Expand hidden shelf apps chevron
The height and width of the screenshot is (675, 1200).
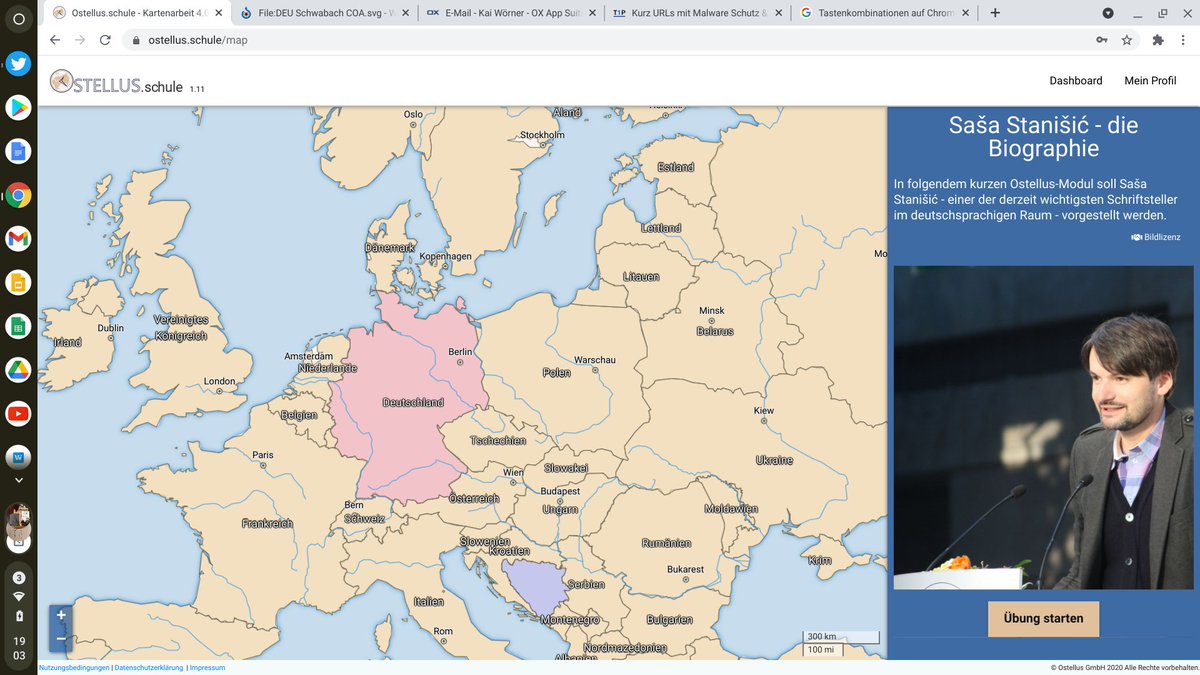point(18,480)
